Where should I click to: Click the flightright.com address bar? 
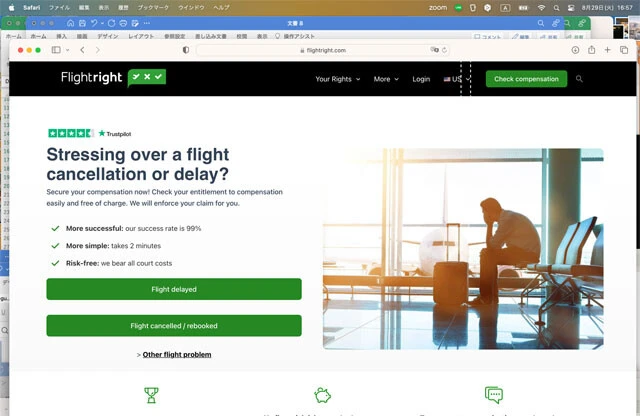322,50
